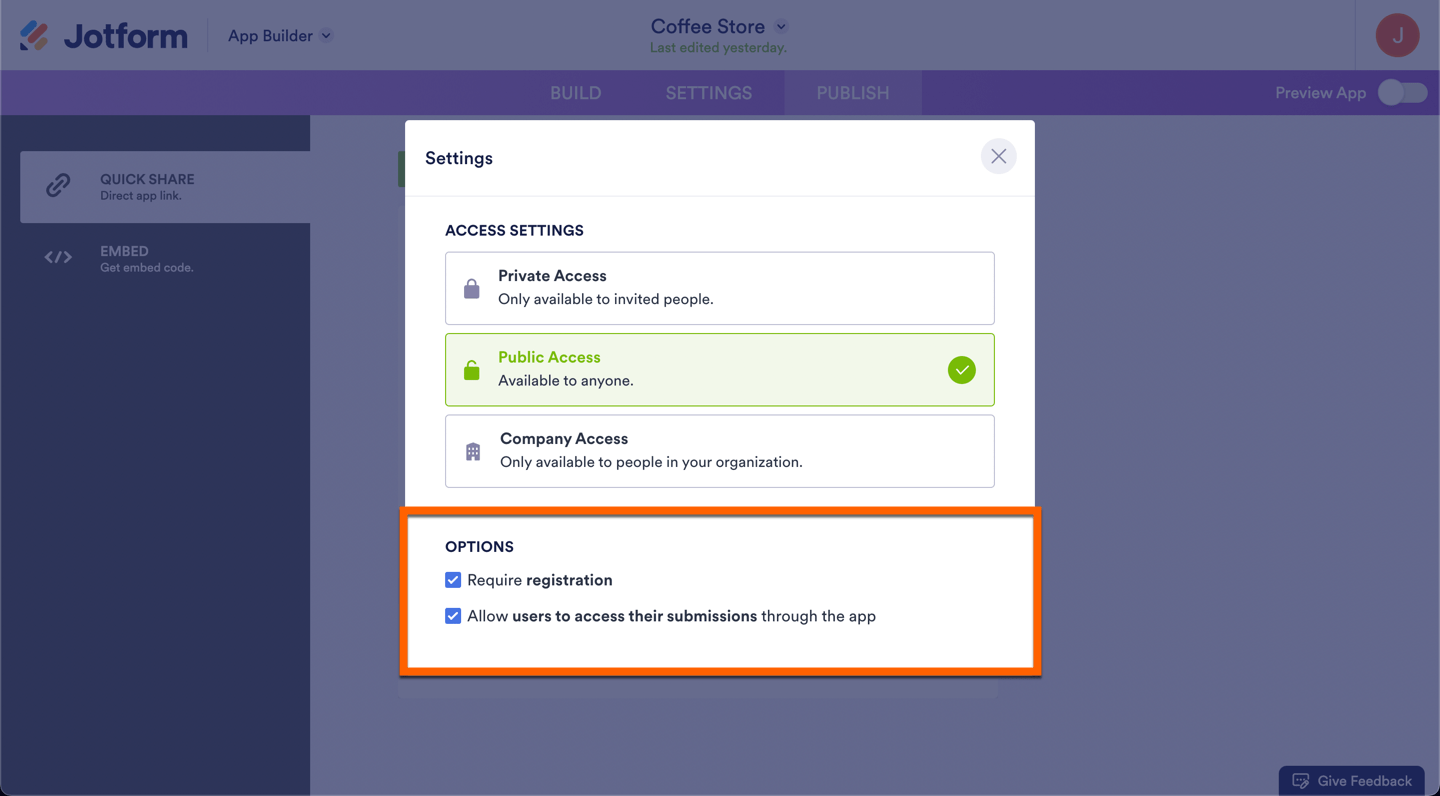
Task: Click the Give Feedback button
Action: tap(1352, 781)
